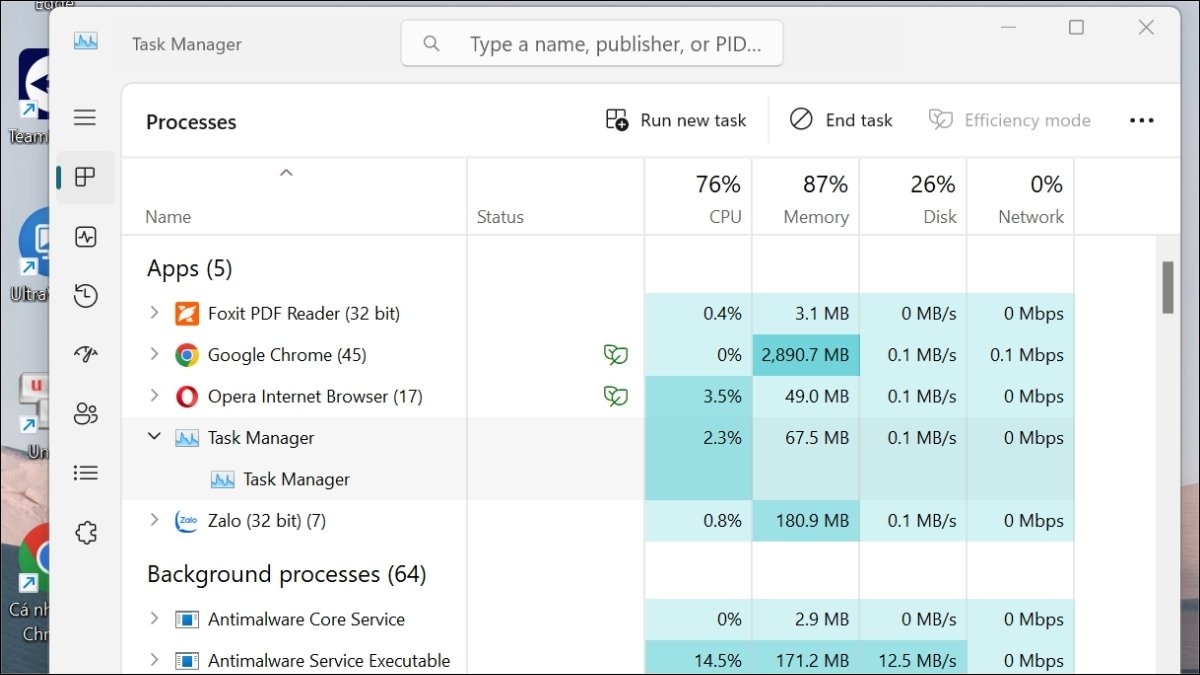
Task: Select the Antimalware Core Service row
Action: (x=598, y=620)
